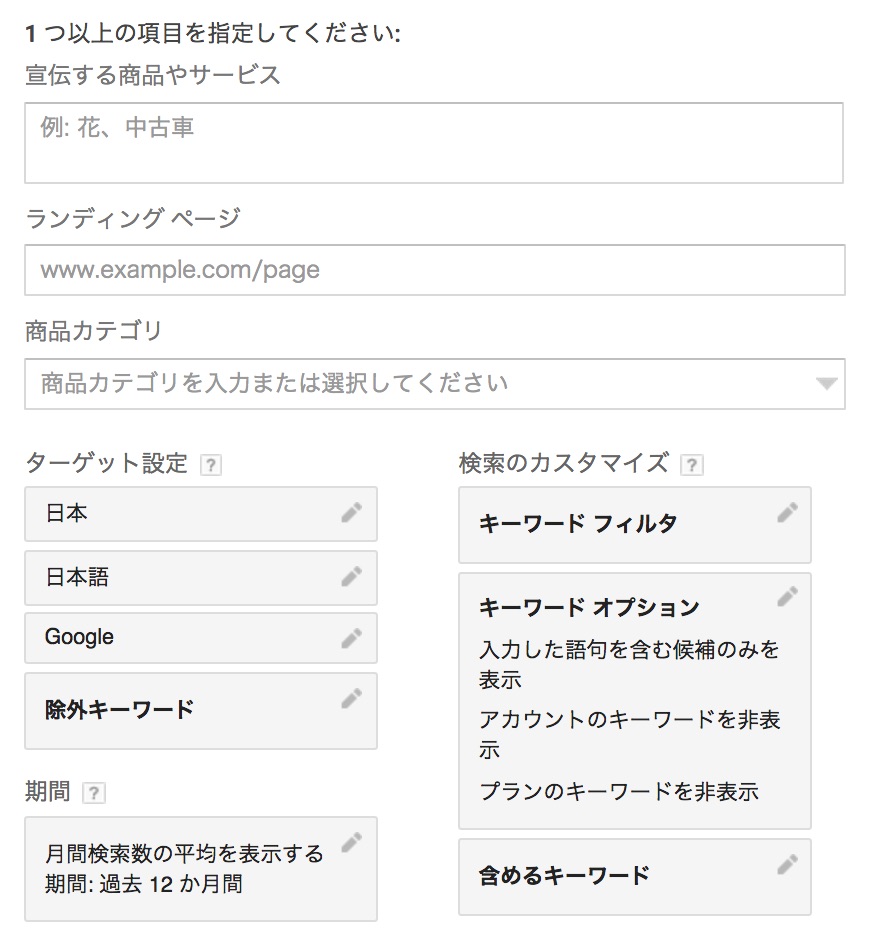This screenshot has height=934, width=874.
Task: Edit the 日本語 language targeting setting
Action: click(350, 577)
